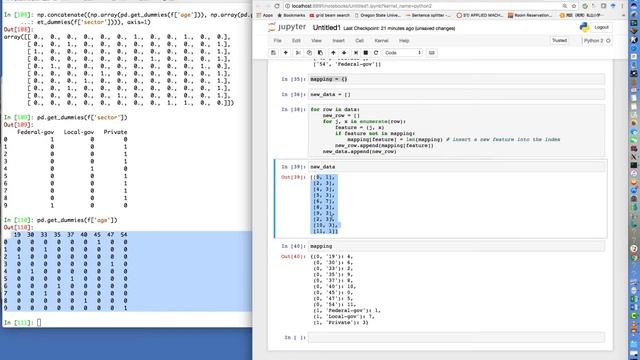
Task: Save notebook with the save toolbar icon
Action: [x=273, y=53]
